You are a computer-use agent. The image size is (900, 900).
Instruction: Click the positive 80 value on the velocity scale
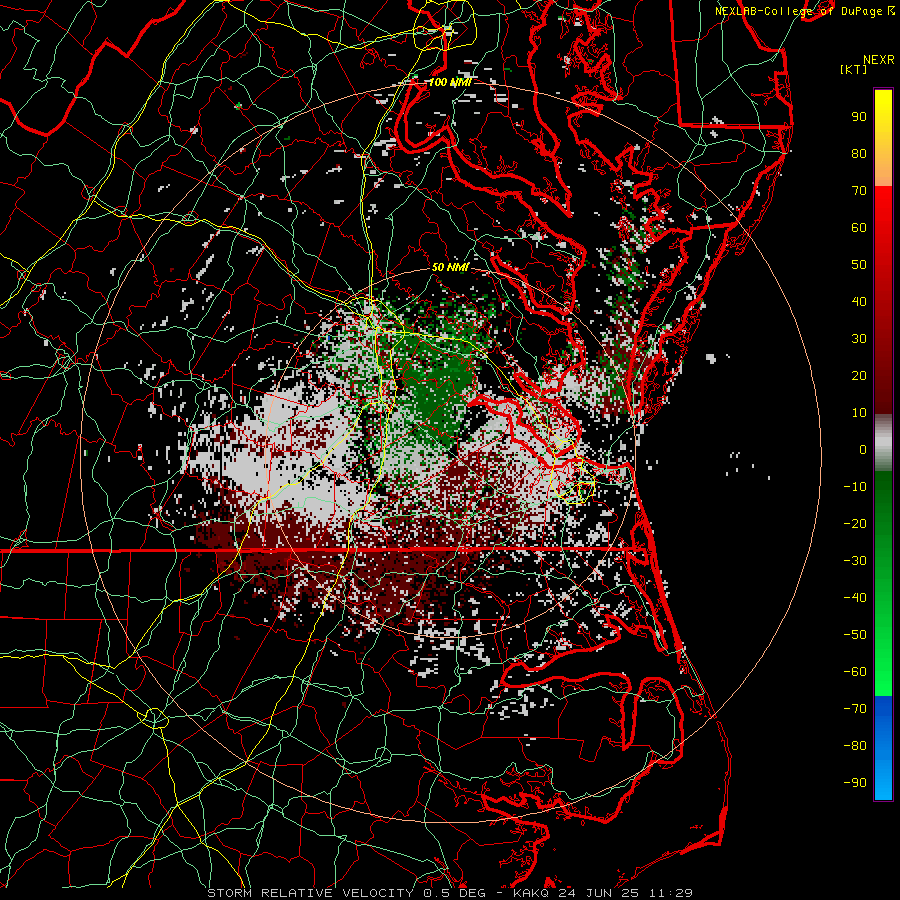tap(859, 153)
